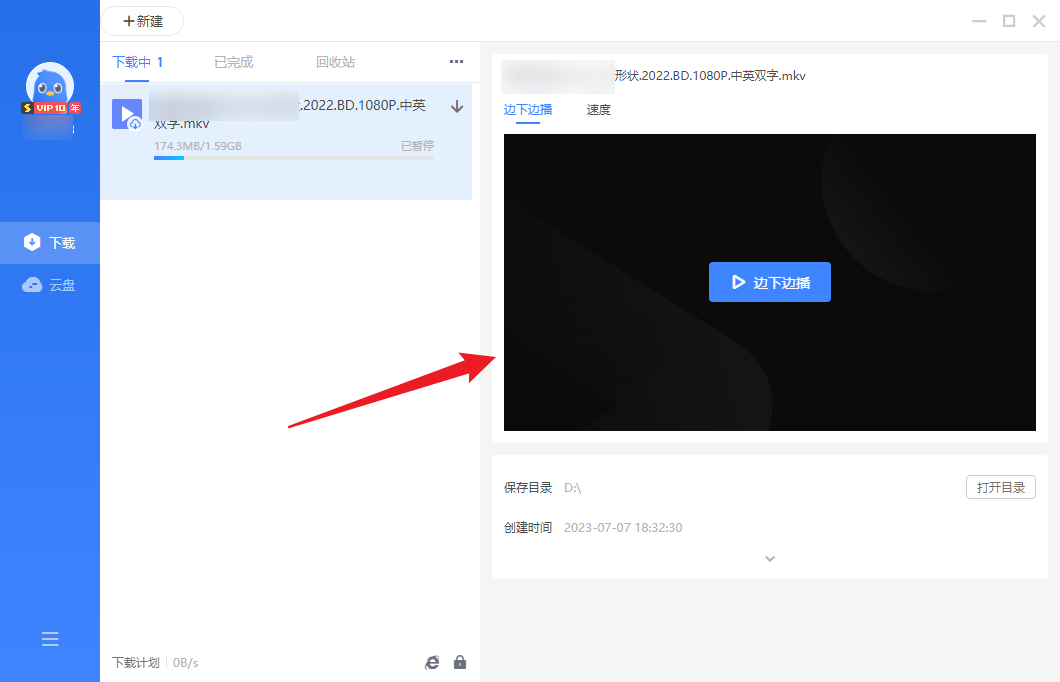Screen dimensions: 1060x682
Task: Open the user avatar profile
Action: 50,84
